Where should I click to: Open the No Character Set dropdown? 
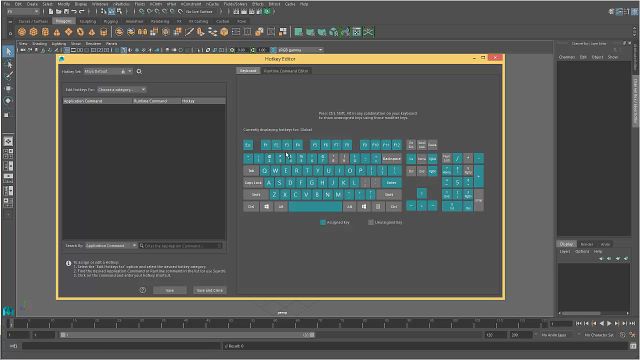pos(599,335)
